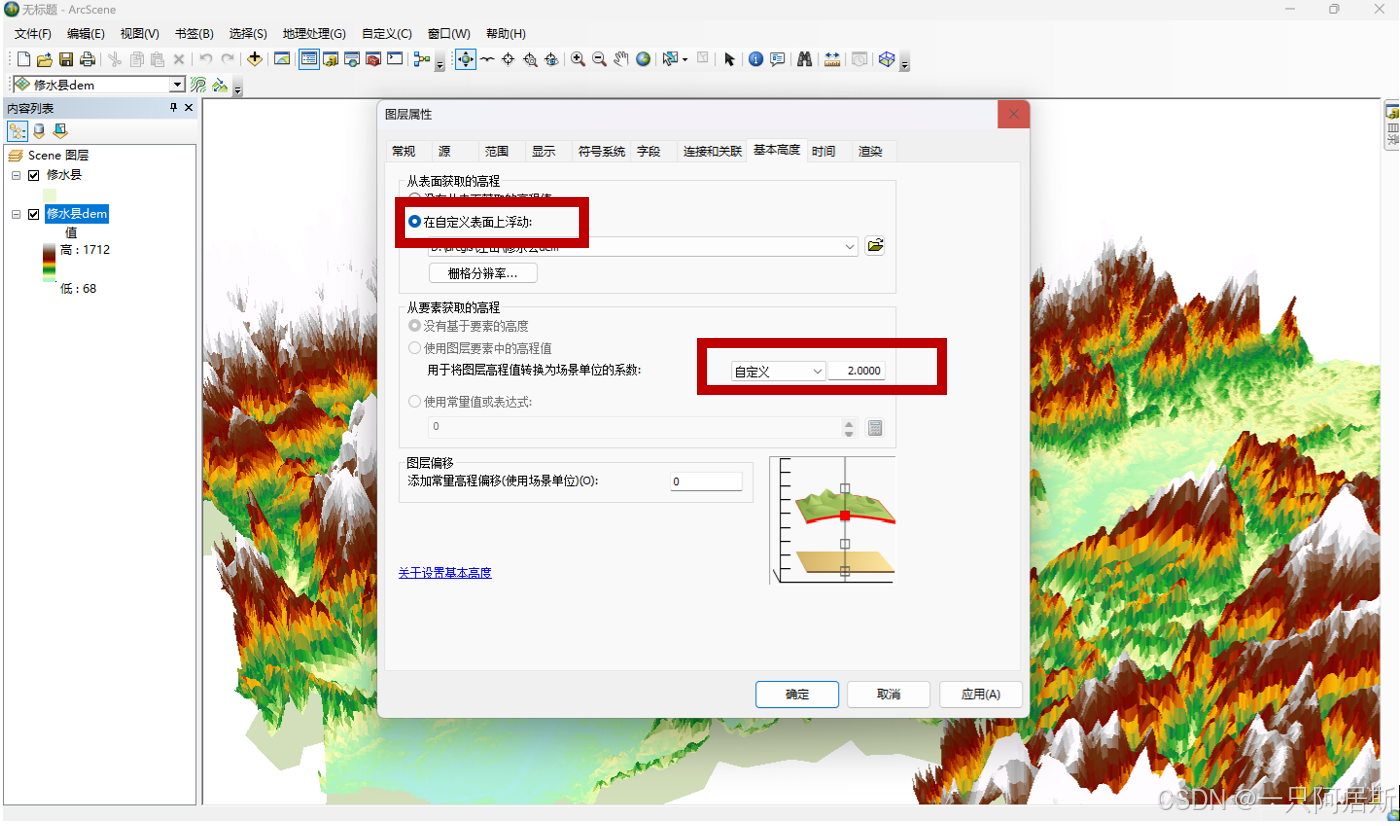This screenshot has width=1400, height=826.
Task: Select 没有基于要素的高度 radio option
Action: click(414, 326)
